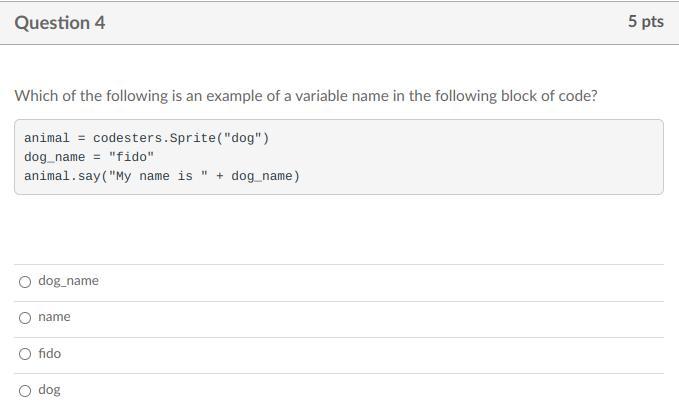Pick the dog radio button
The image size is (679, 420).
(25, 391)
